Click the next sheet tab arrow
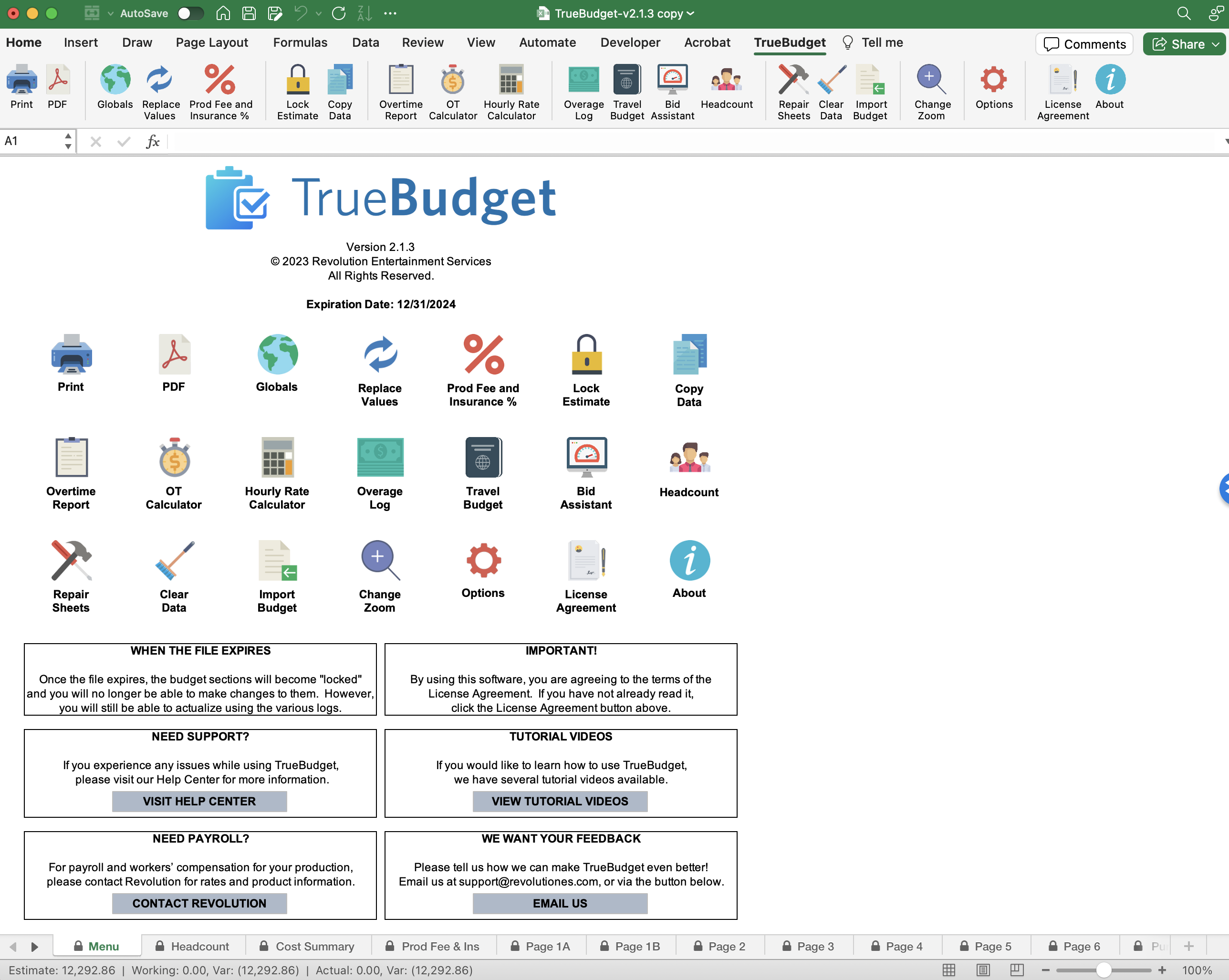The height and width of the screenshot is (980, 1229). tap(34, 947)
